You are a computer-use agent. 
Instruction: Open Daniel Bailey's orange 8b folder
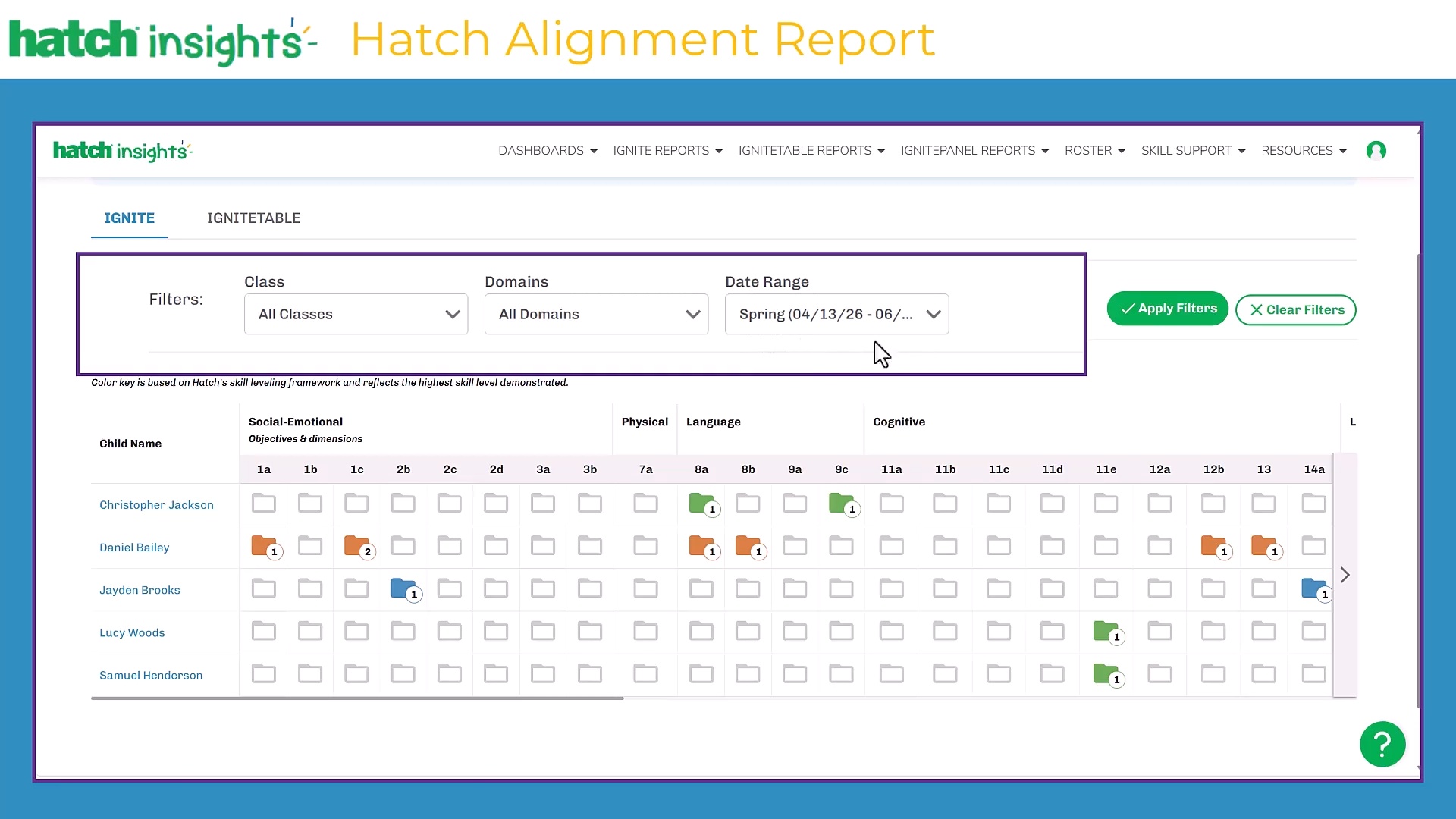pyautogui.click(x=748, y=546)
